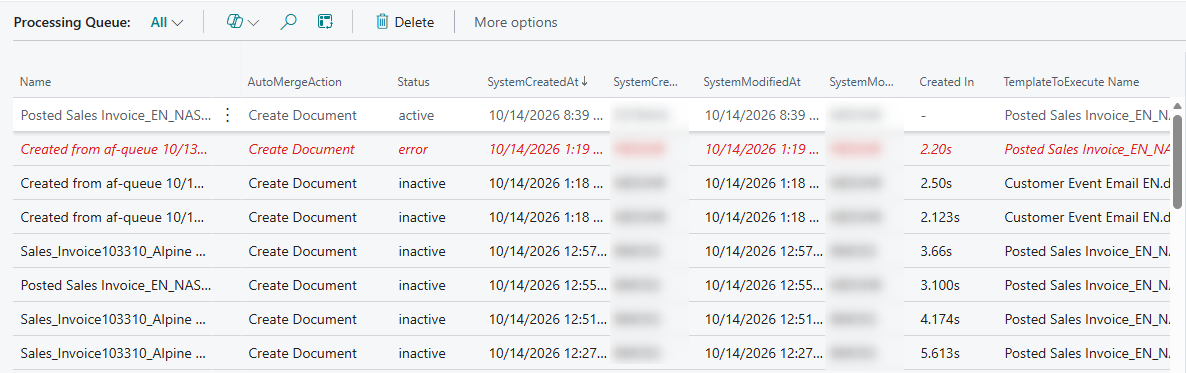Viewport: 1186px width, 373px height.
Task: Open Copilot dropdown chevron
Action: click(253, 23)
